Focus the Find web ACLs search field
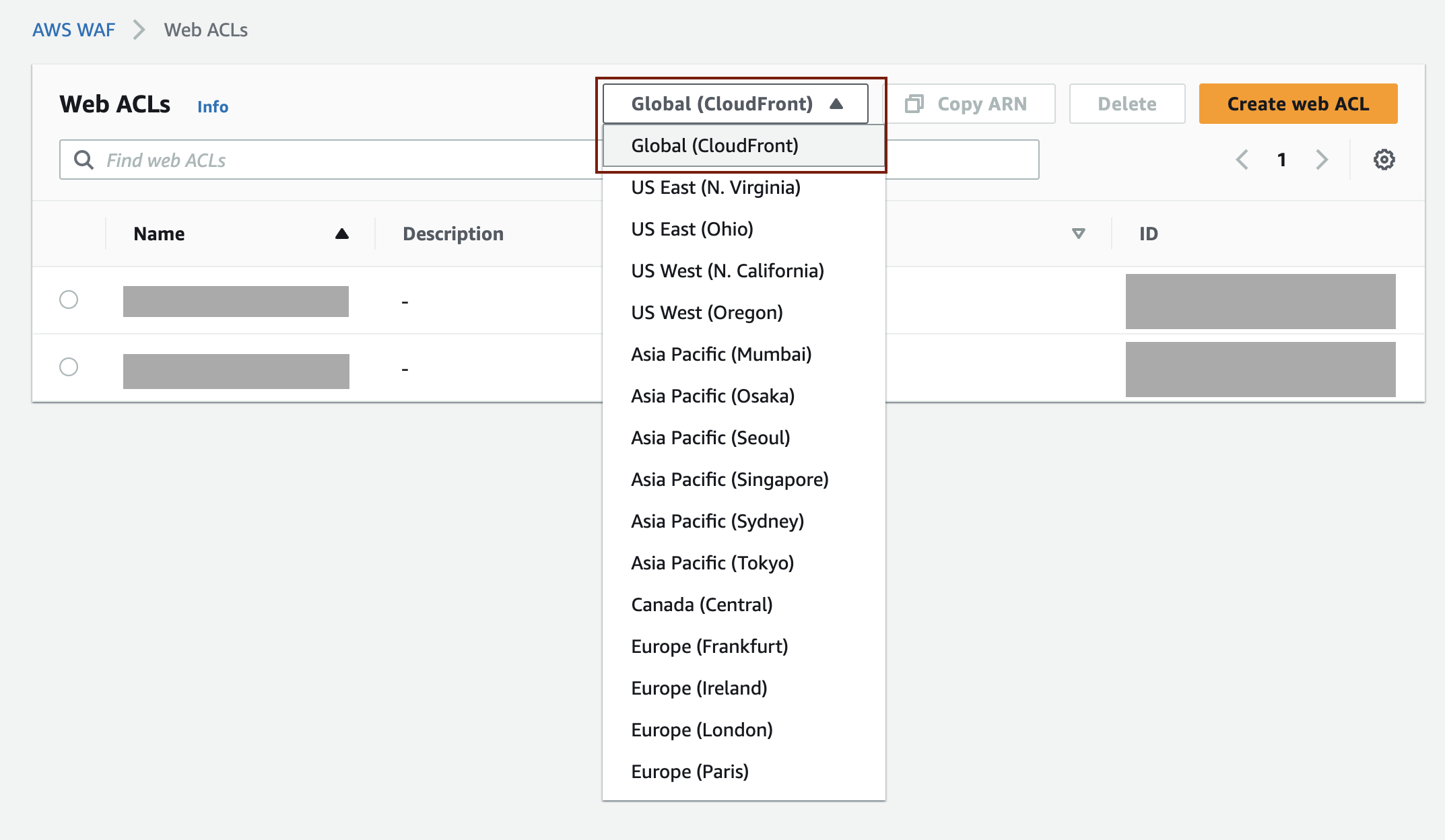 [337, 160]
